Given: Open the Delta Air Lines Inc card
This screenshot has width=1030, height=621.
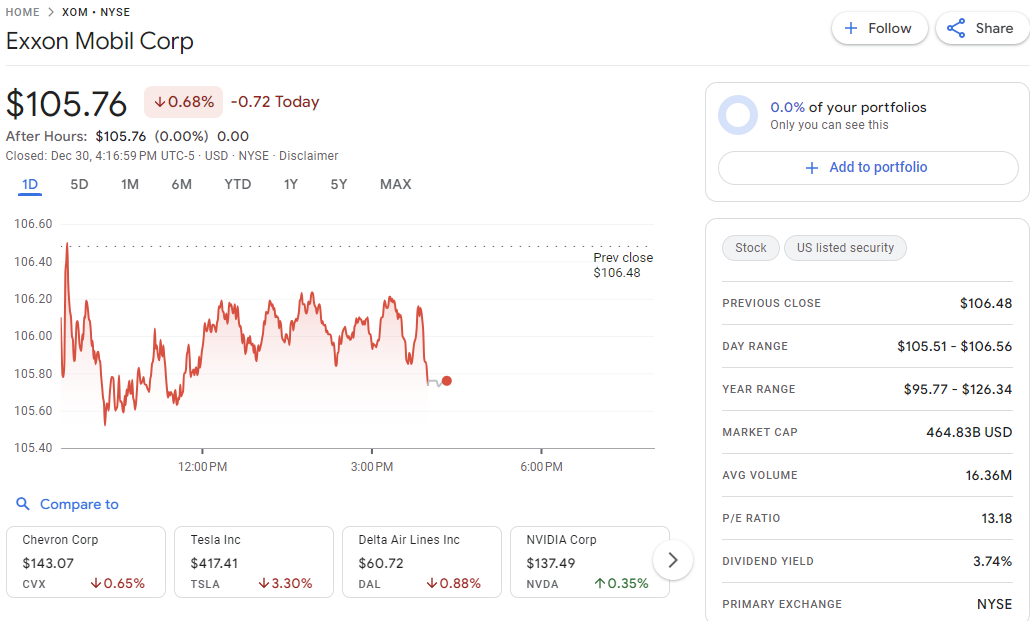Looking at the screenshot, I should (422, 562).
